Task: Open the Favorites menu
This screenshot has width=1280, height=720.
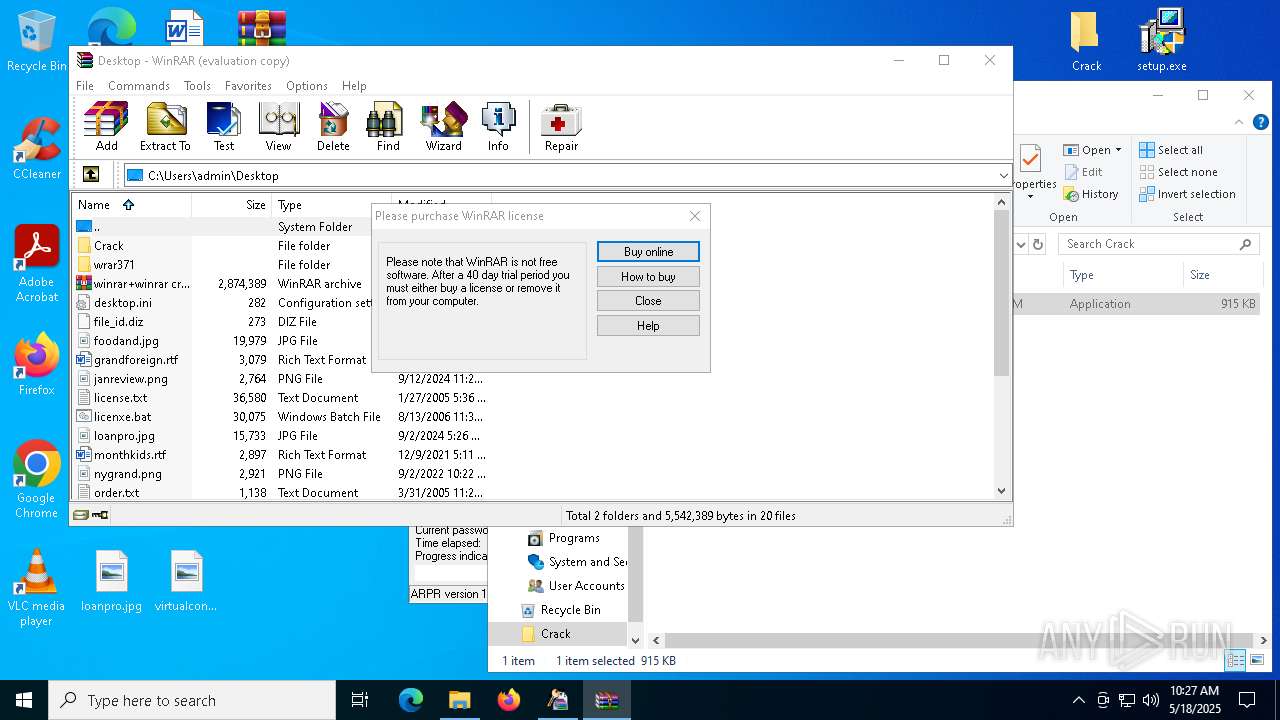Action: [248, 86]
